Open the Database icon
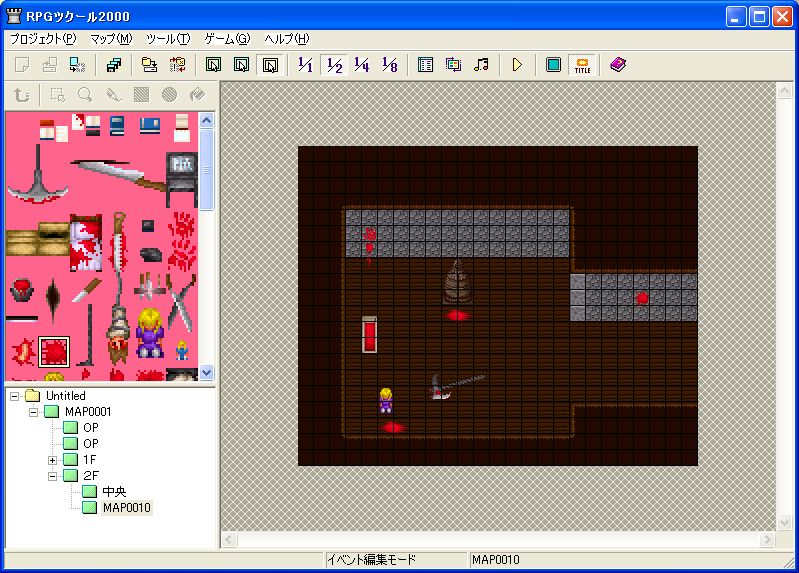The width and height of the screenshot is (799, 573). 425,65
